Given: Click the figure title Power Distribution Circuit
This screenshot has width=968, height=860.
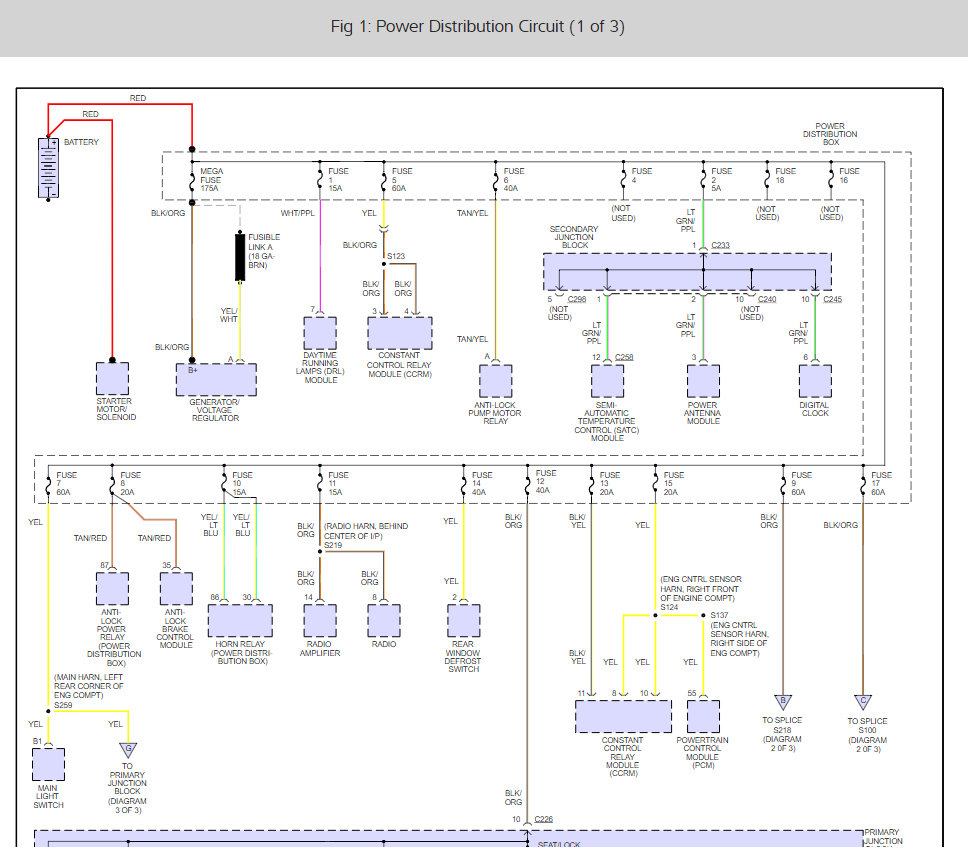Looking at the screenshot, I should point(478,27).
